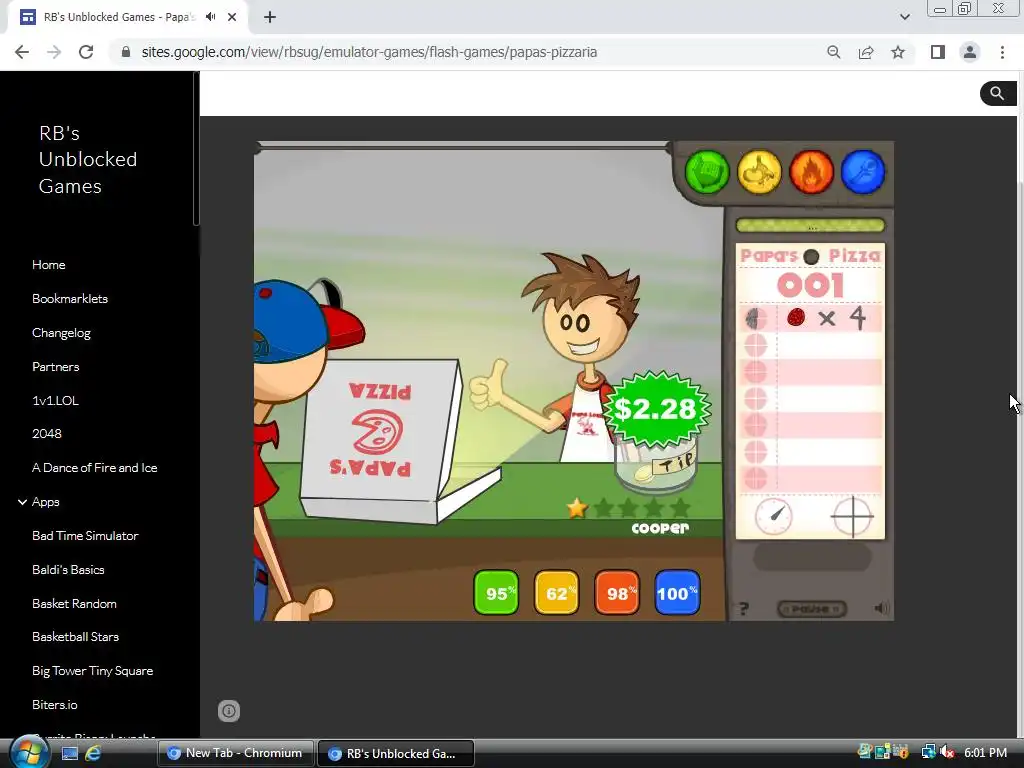This screenshot has width=1024, height=768.
Task: Go to the blue Cutting Station button
Action: [x=863, y=172]
